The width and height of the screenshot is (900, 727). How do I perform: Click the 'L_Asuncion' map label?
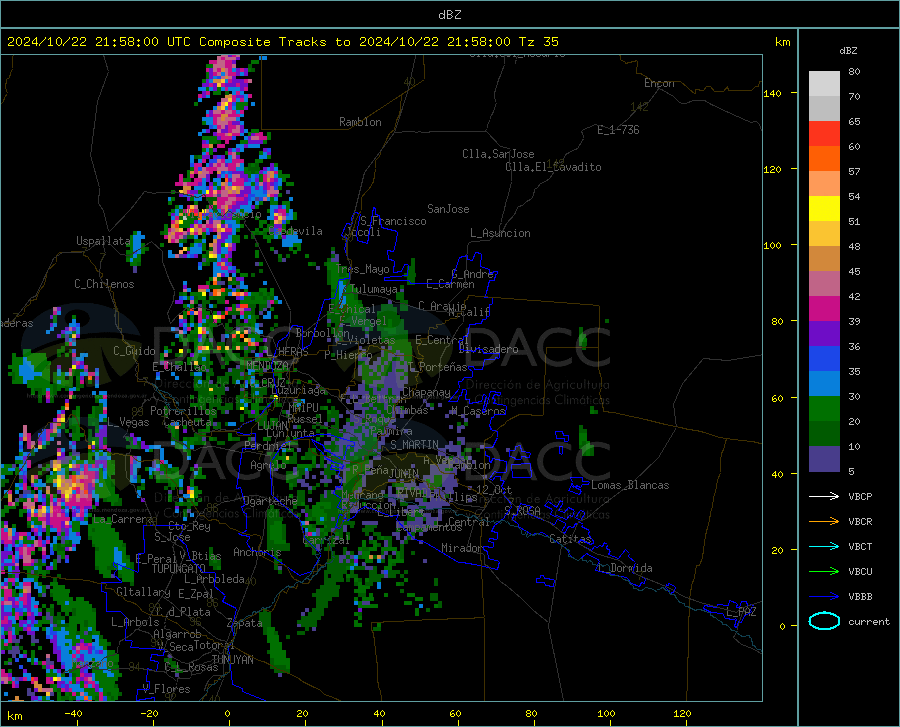[x=500, y=233]
